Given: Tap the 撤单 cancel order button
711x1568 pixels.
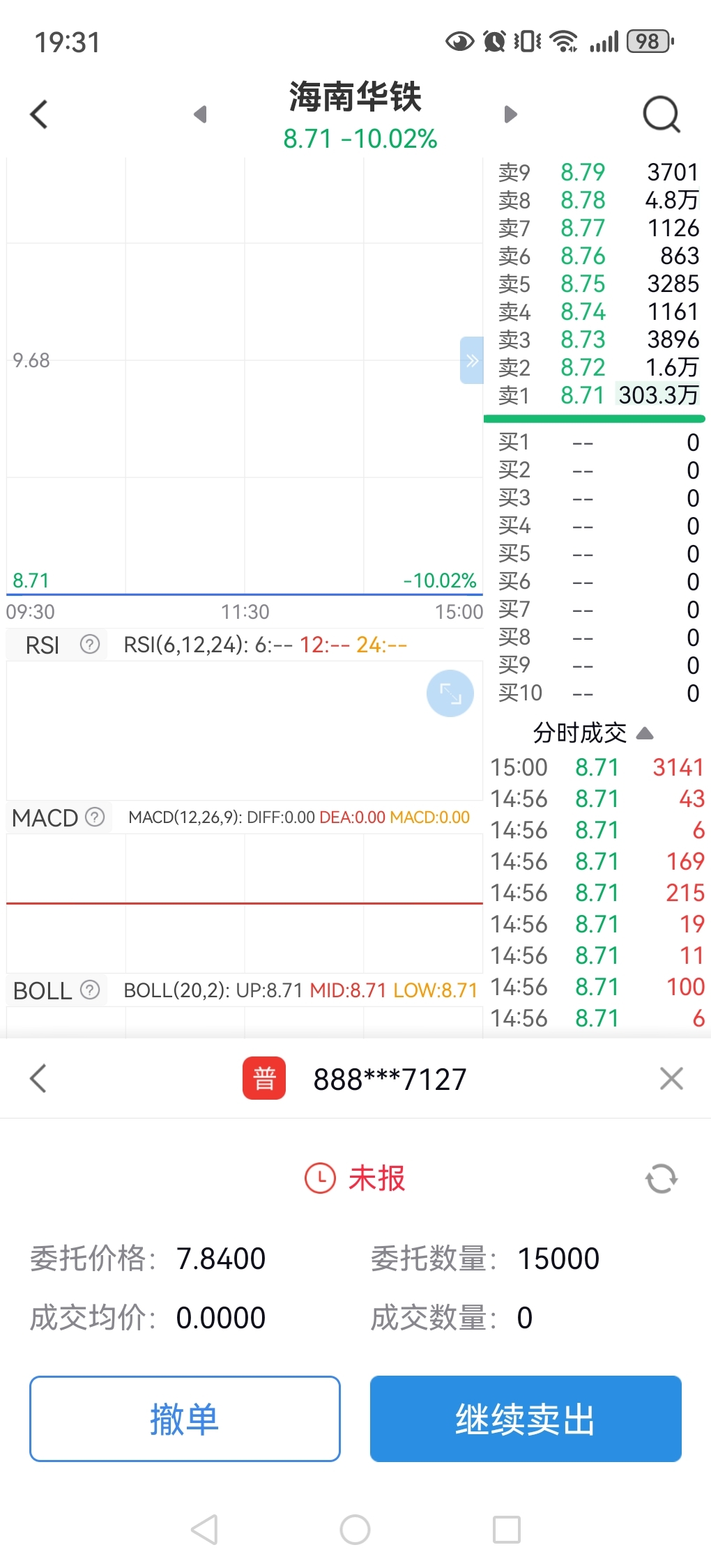Looking at the screenshot, I should [185, 1418].
